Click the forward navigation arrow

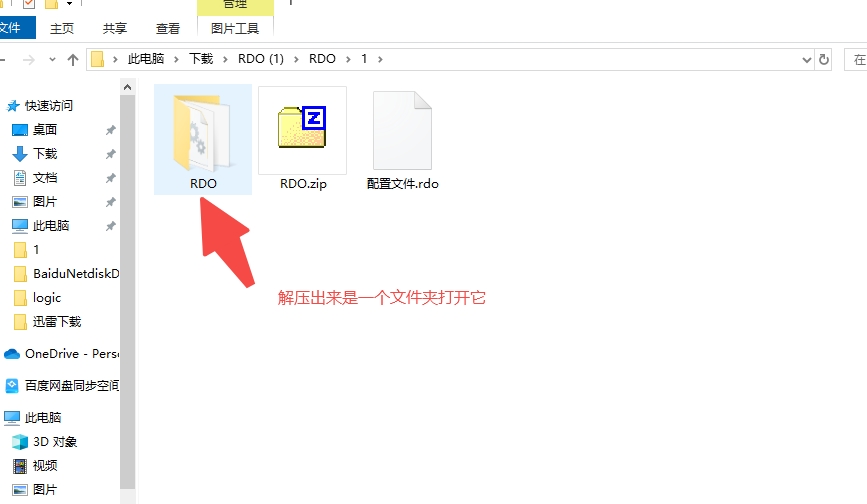point(31,60)
